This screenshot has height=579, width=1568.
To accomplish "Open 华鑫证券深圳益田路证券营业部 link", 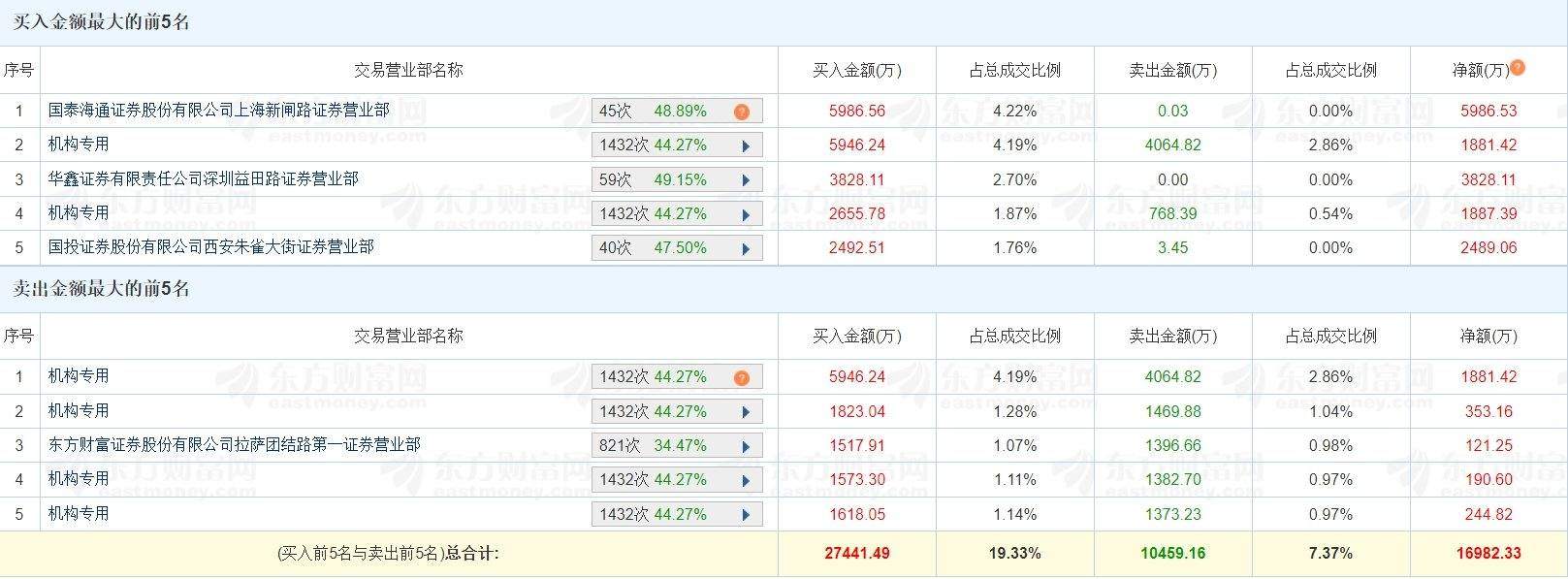I will click(204, 179).
